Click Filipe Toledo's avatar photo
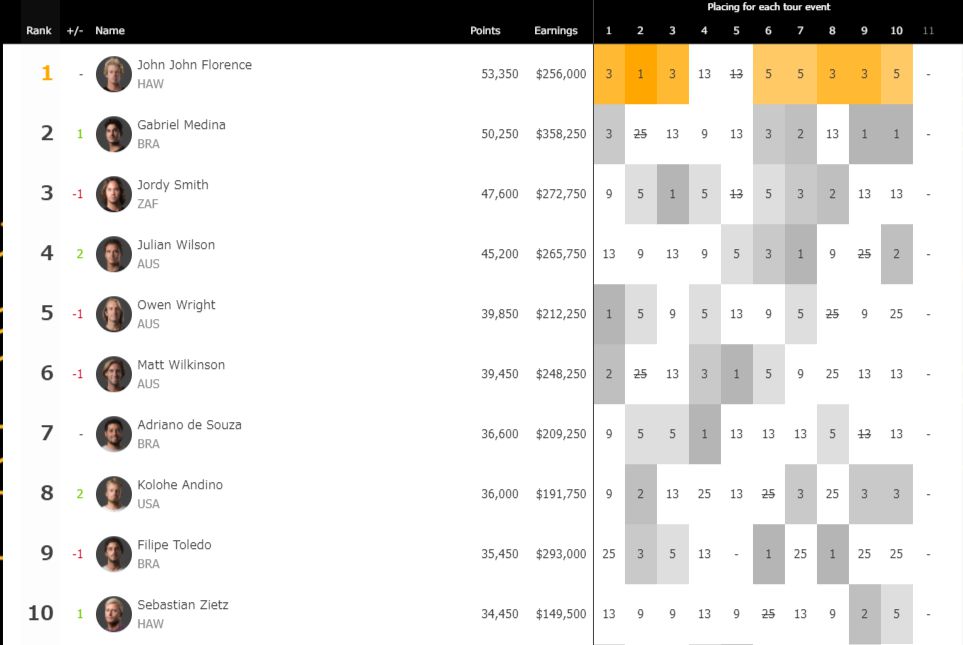 (114, 554)
